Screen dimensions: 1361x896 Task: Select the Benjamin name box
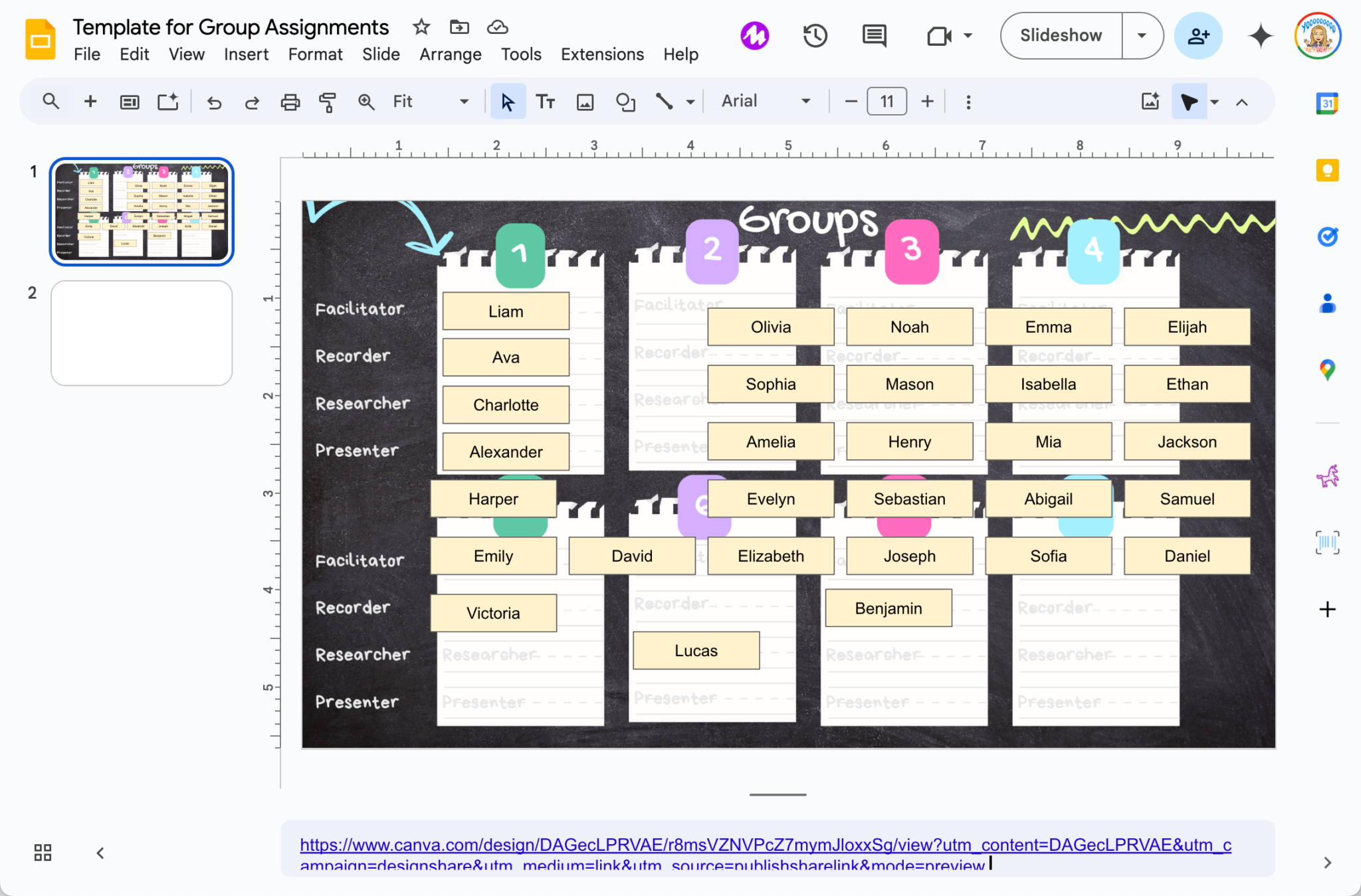[x=889, y=608]
